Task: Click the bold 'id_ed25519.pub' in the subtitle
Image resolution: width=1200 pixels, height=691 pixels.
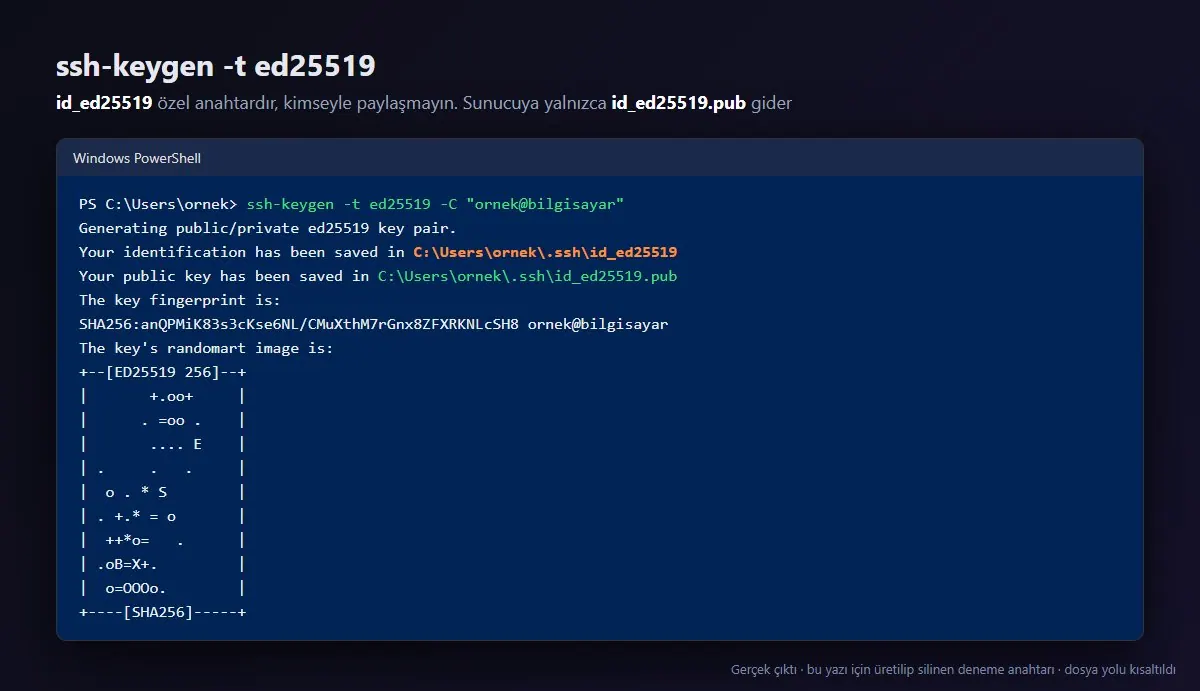Action: point(679,103)
